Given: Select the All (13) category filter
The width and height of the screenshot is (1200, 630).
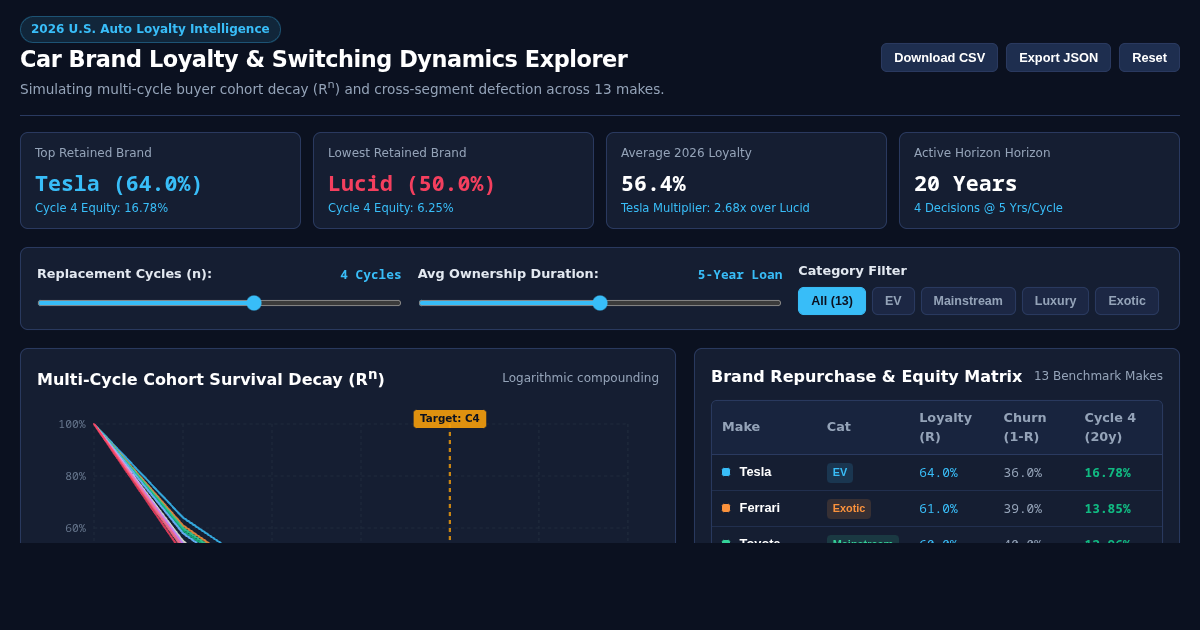Looking at the screenshot, I should pyautogui.click(x=832, y=301).
